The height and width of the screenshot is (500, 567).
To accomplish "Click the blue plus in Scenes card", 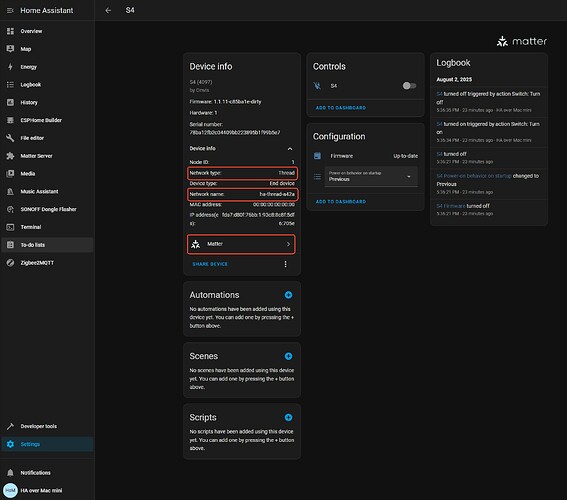I will click(x=288, y=356).
